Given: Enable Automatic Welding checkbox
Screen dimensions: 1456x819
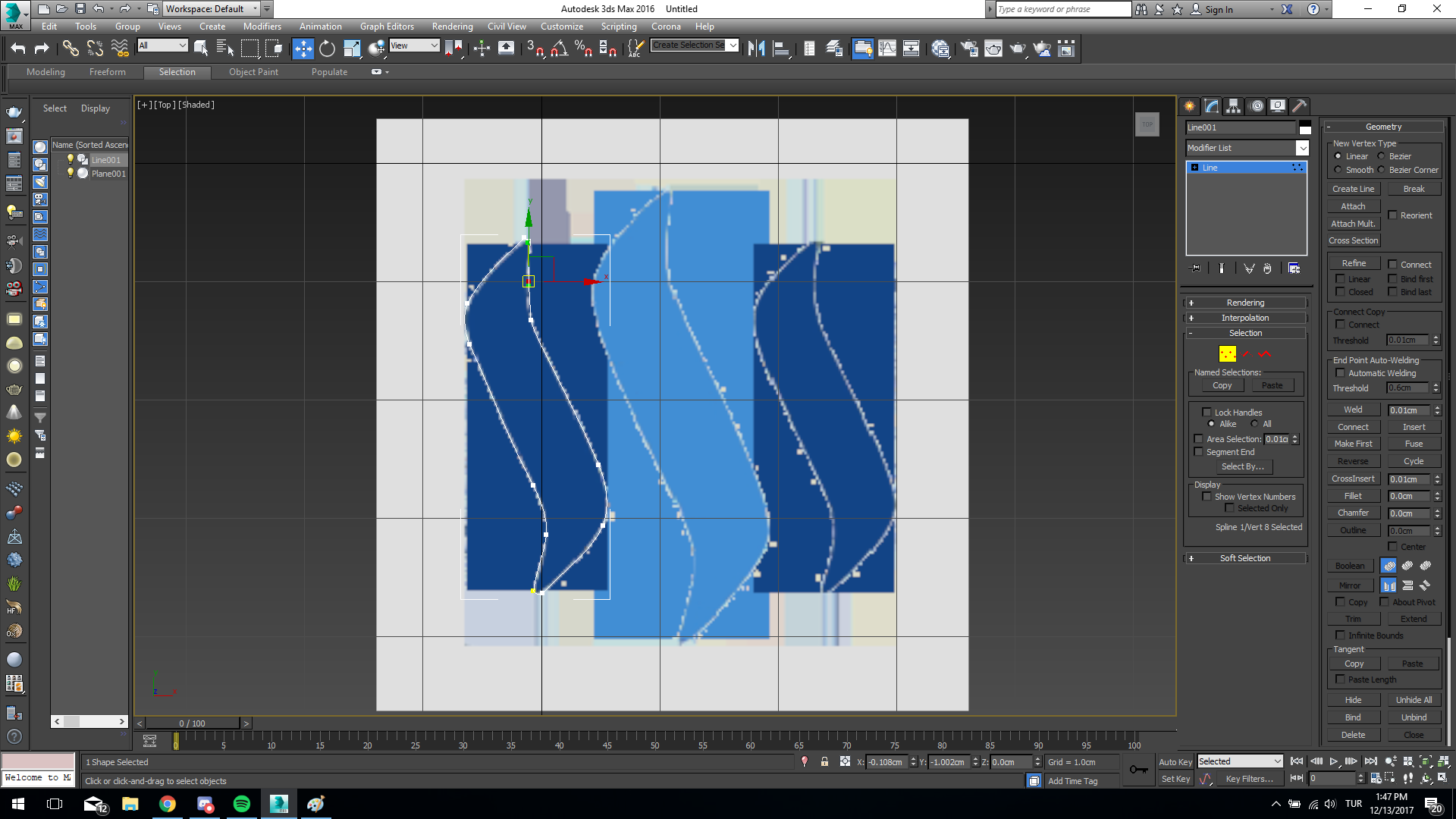Looking at the screenshot, I should pos(1340,373).
